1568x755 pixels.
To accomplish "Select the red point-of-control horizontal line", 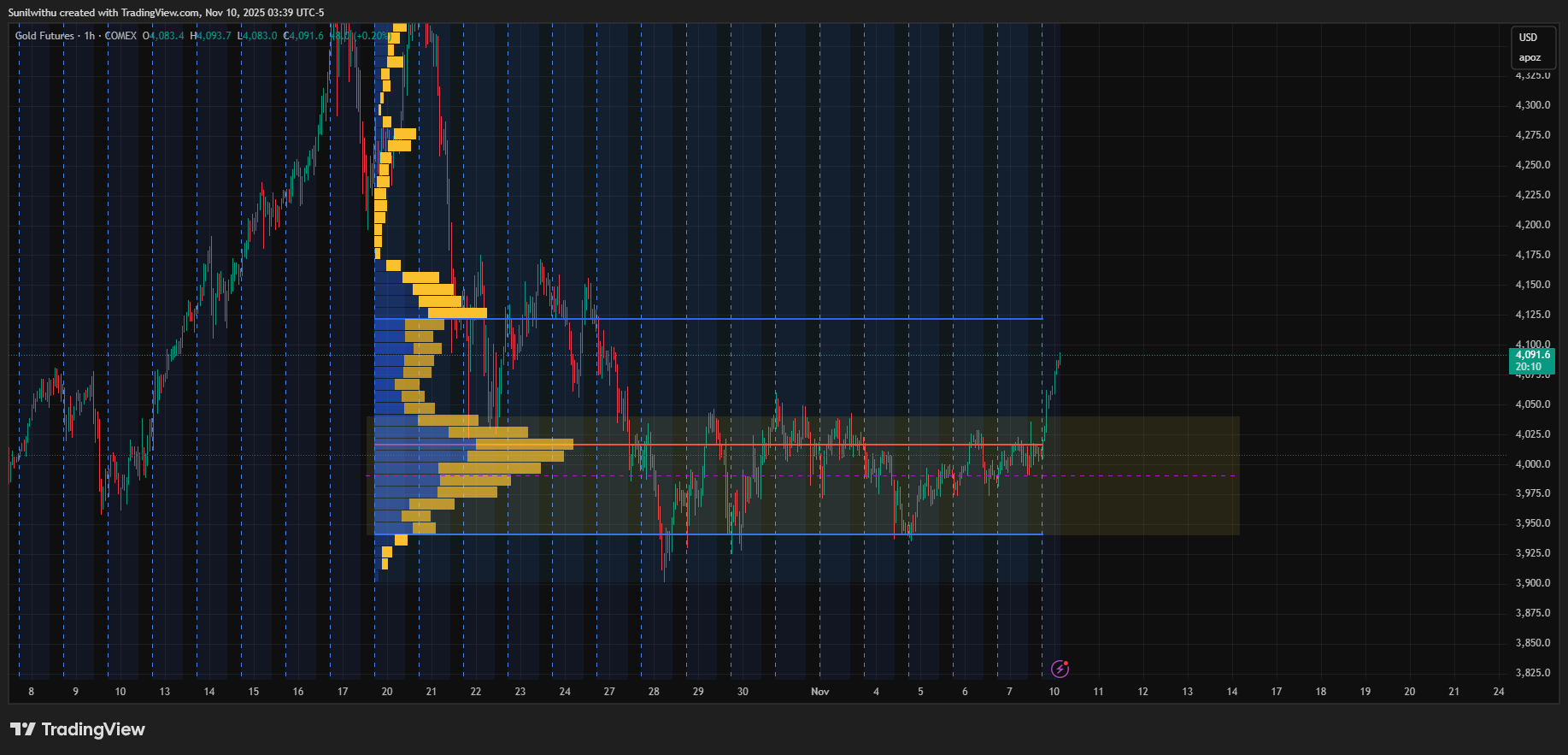I will click(769, 445).
